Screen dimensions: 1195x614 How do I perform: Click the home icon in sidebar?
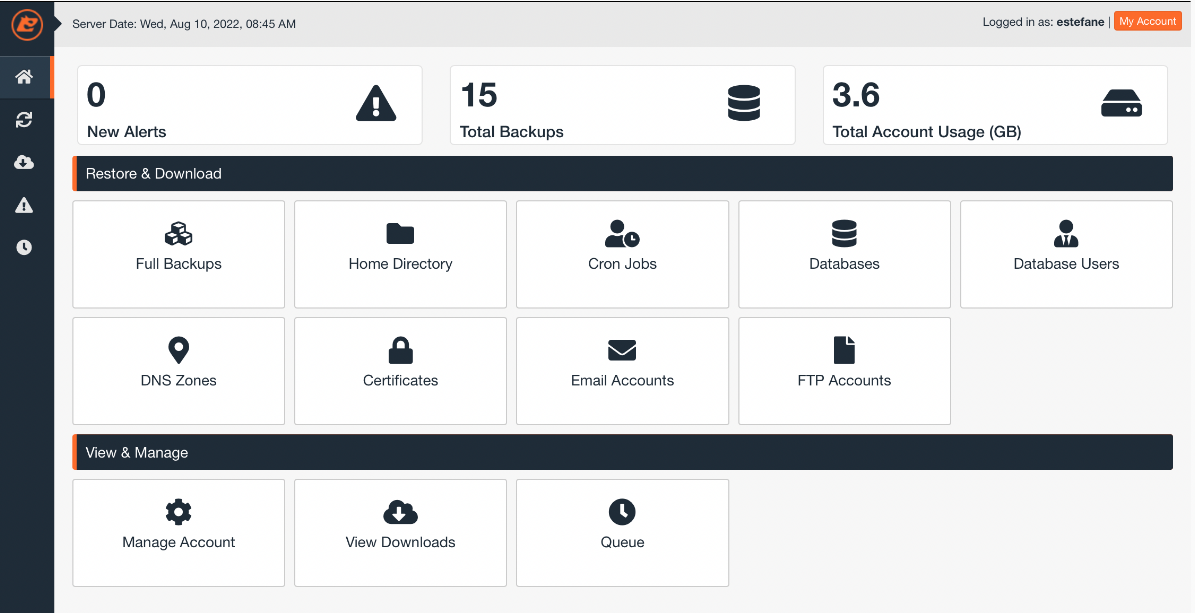(25, 77)
